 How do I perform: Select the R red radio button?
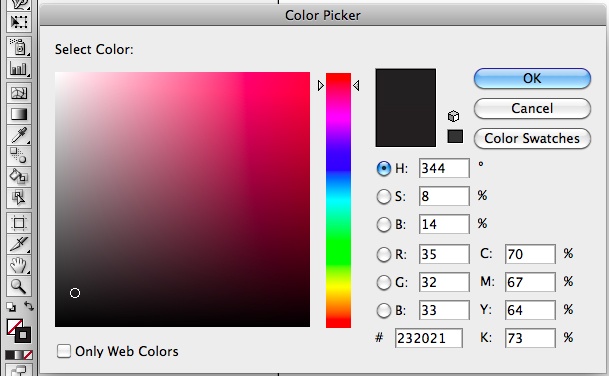[384, 254]
